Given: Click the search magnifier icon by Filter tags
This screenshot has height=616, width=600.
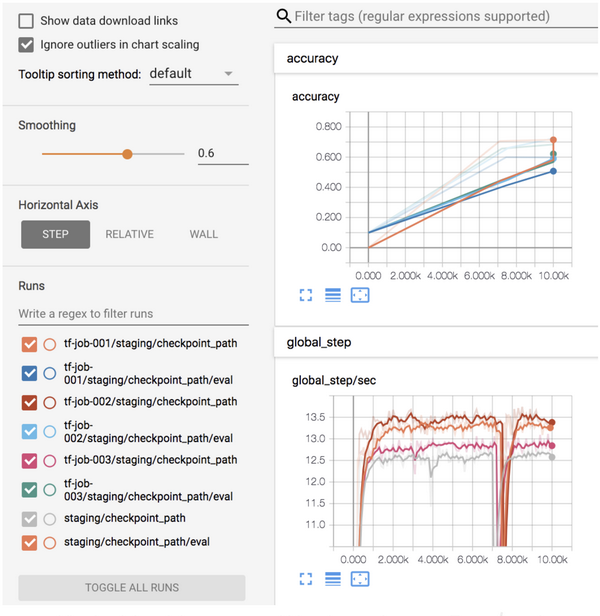Looking at the screenshot, I should point(284,16).
